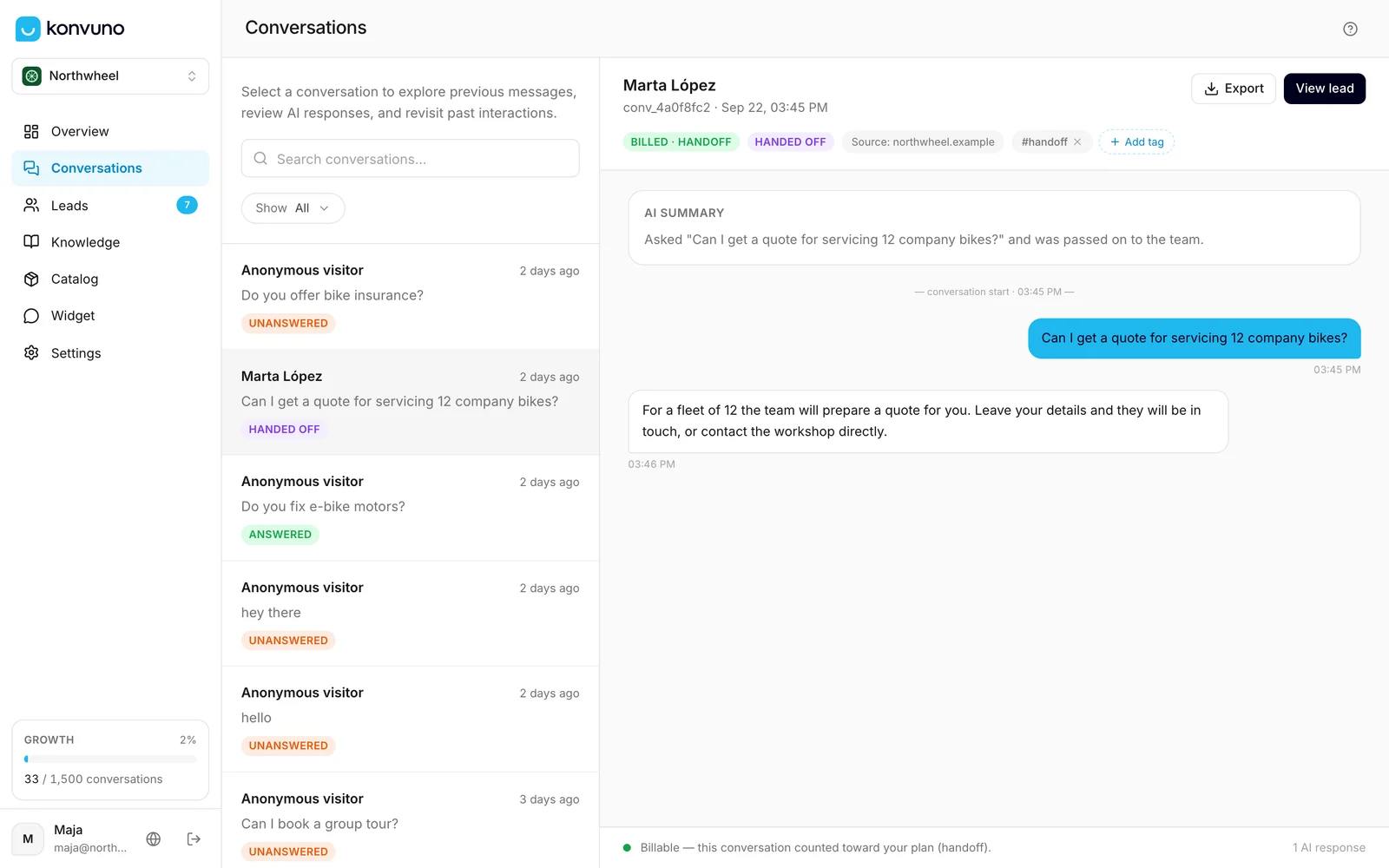Click the Overview grid icon
The height and width of the screenshot is (868, 1389).
click(31, 131)
